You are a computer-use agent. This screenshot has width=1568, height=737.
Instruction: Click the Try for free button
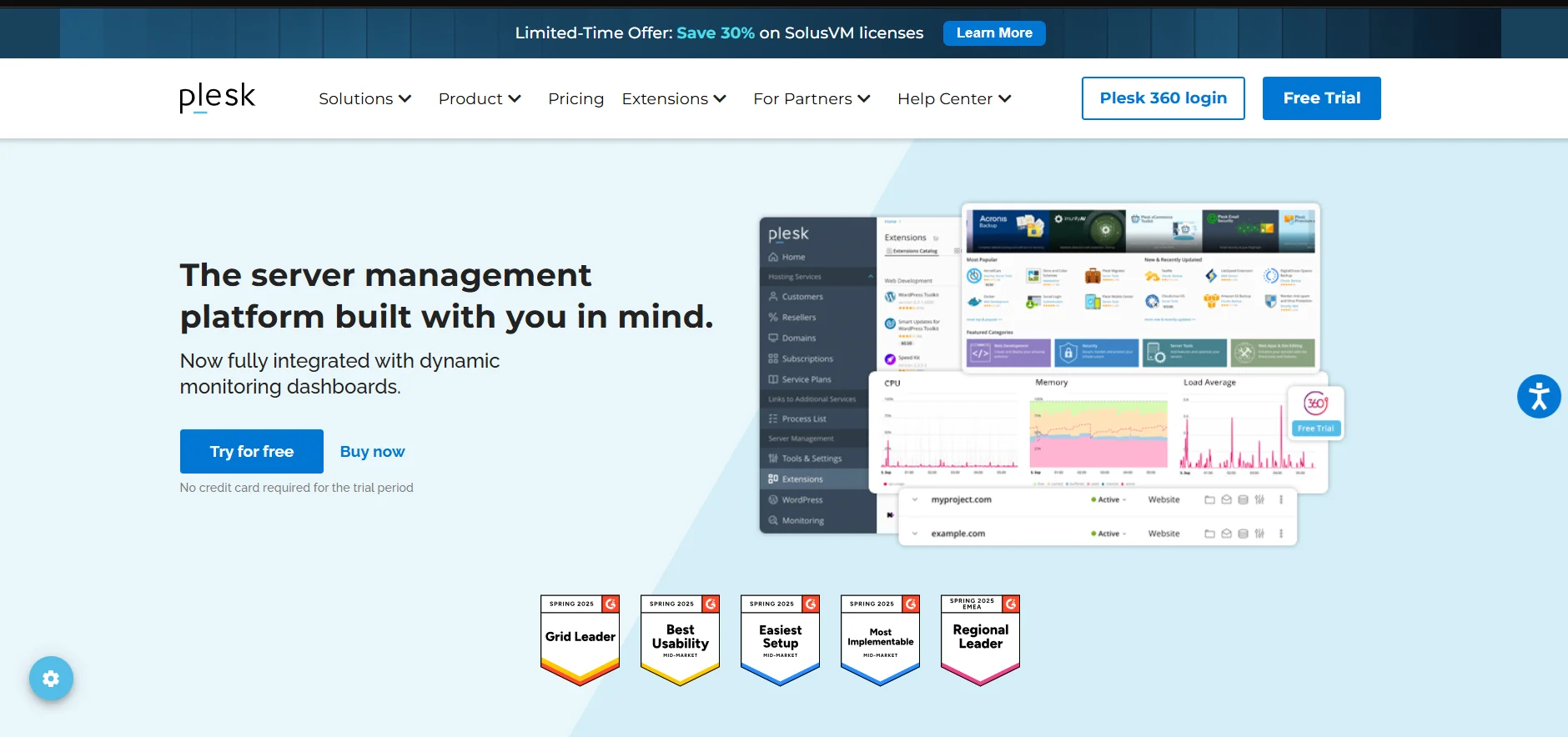click(x=252, y=451)
